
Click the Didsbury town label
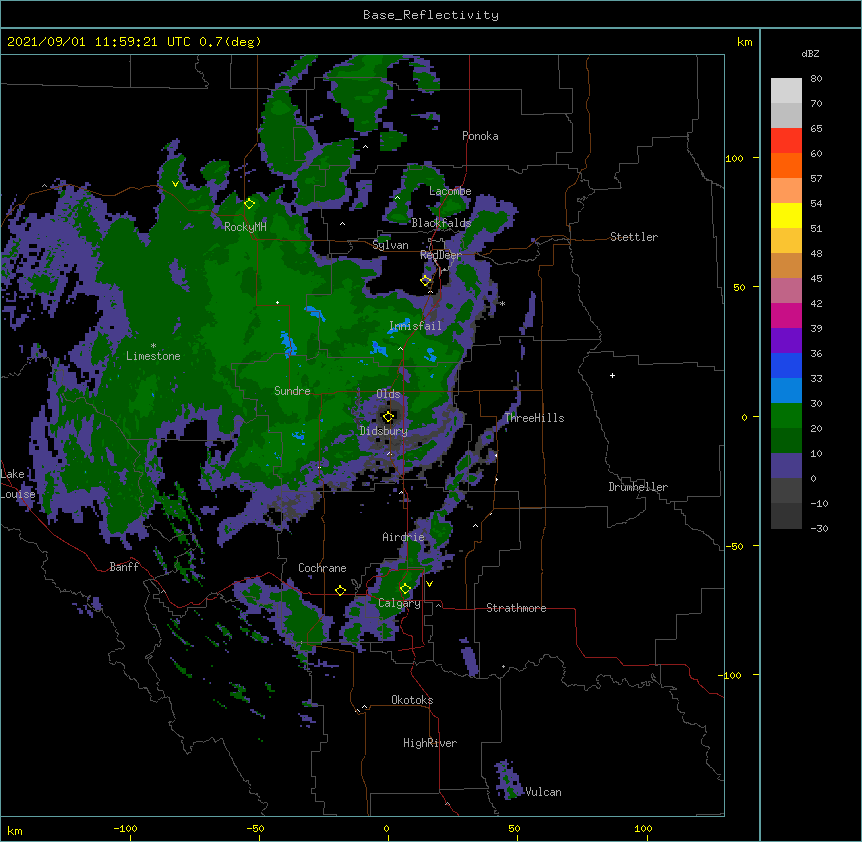click(x=384, y=431)
